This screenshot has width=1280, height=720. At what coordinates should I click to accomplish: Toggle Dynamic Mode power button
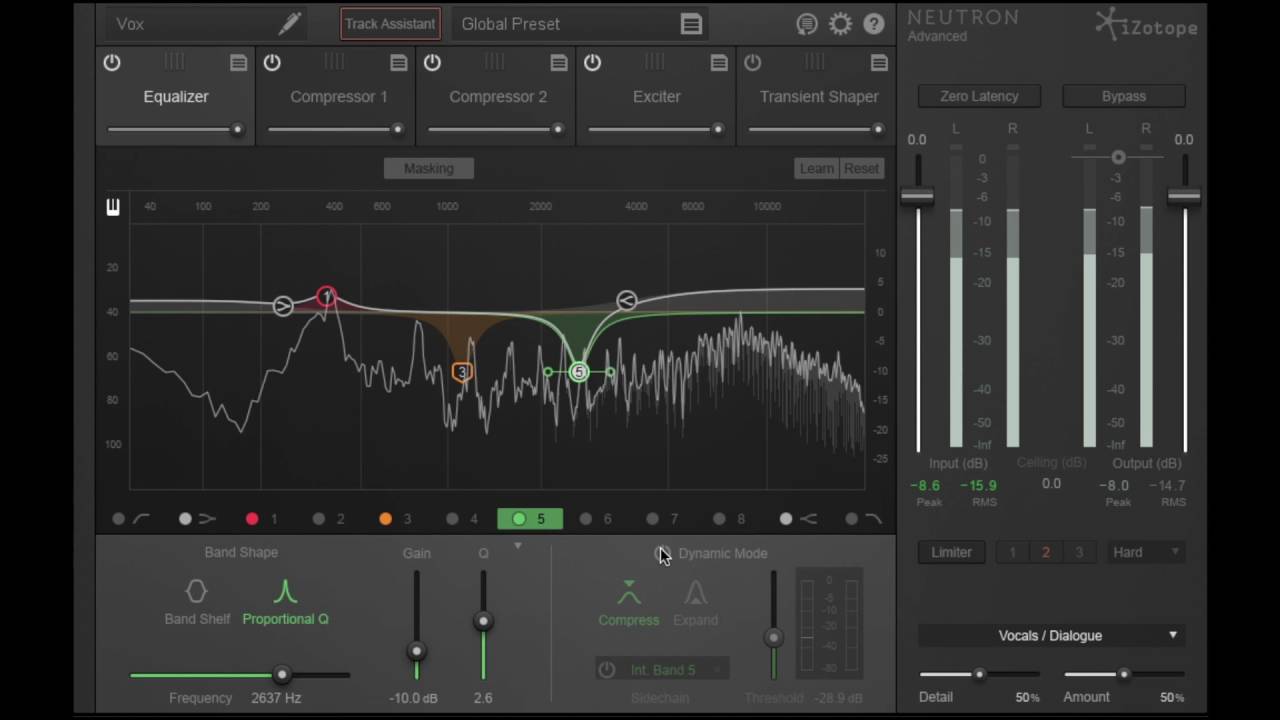(x=662, y=553)
